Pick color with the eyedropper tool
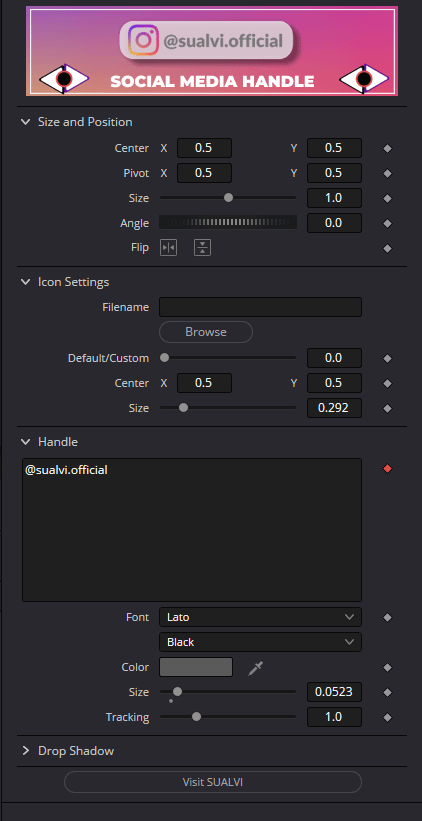 (256, 668)
